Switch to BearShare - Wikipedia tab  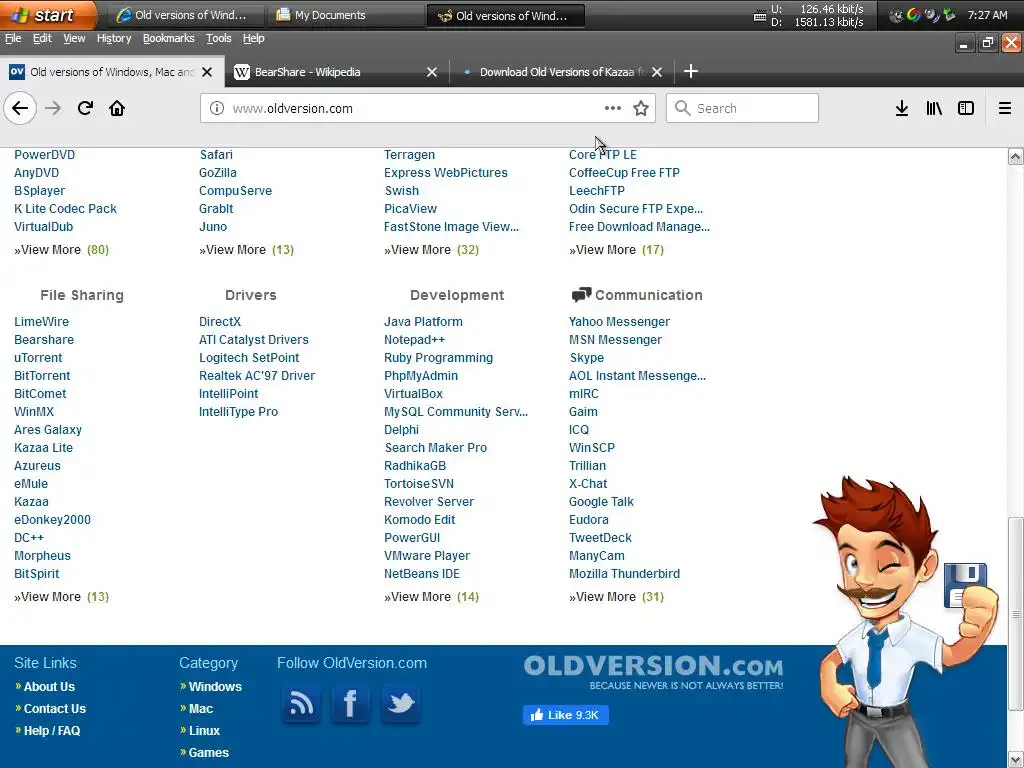337,72
